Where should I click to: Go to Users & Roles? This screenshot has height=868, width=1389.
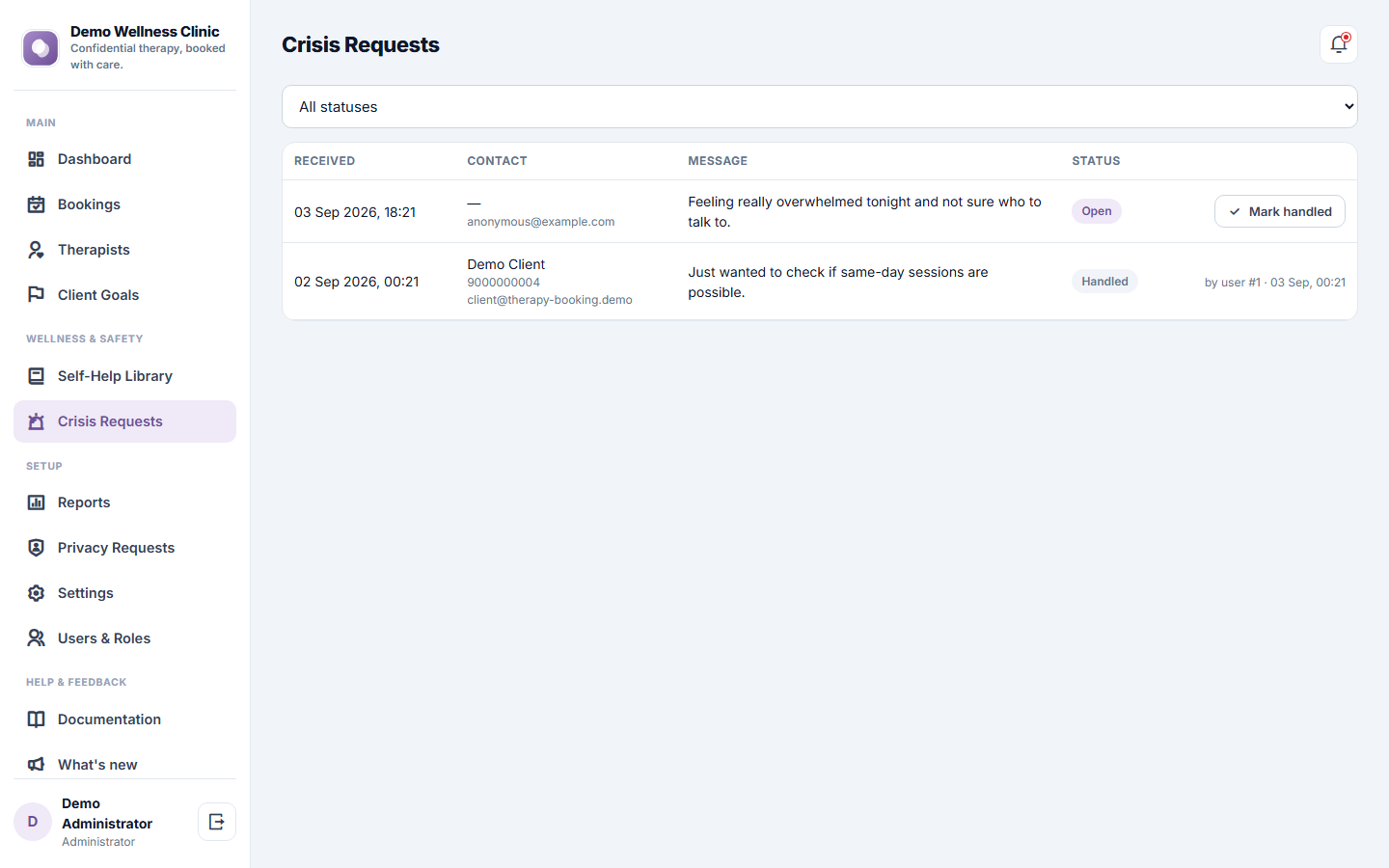(x=124, y=638)
